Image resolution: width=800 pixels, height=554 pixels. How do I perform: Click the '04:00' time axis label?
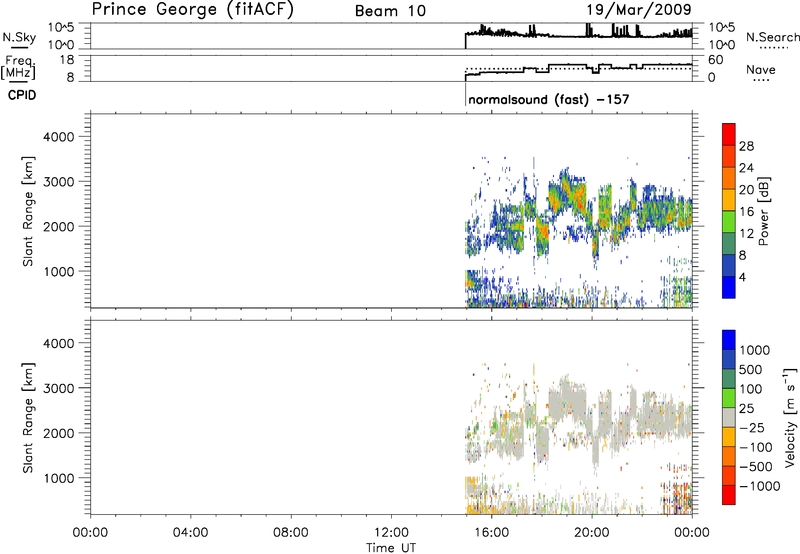tap(190, 533)
